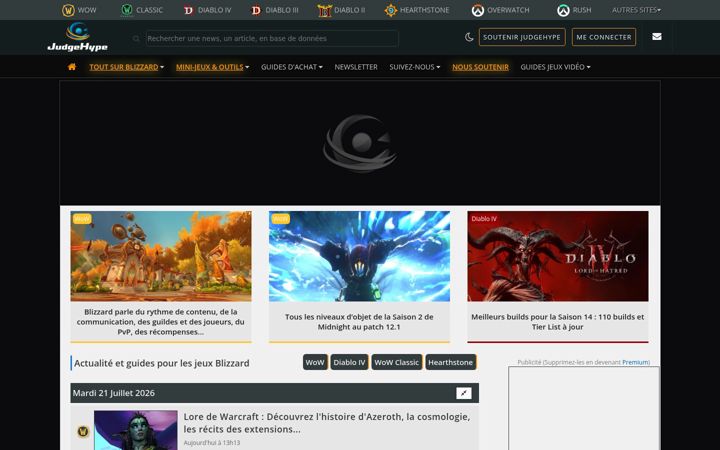Screen dimensions: 720x450
Task: Go to the JudgeHype logo homepage
Action: (78, 37)
